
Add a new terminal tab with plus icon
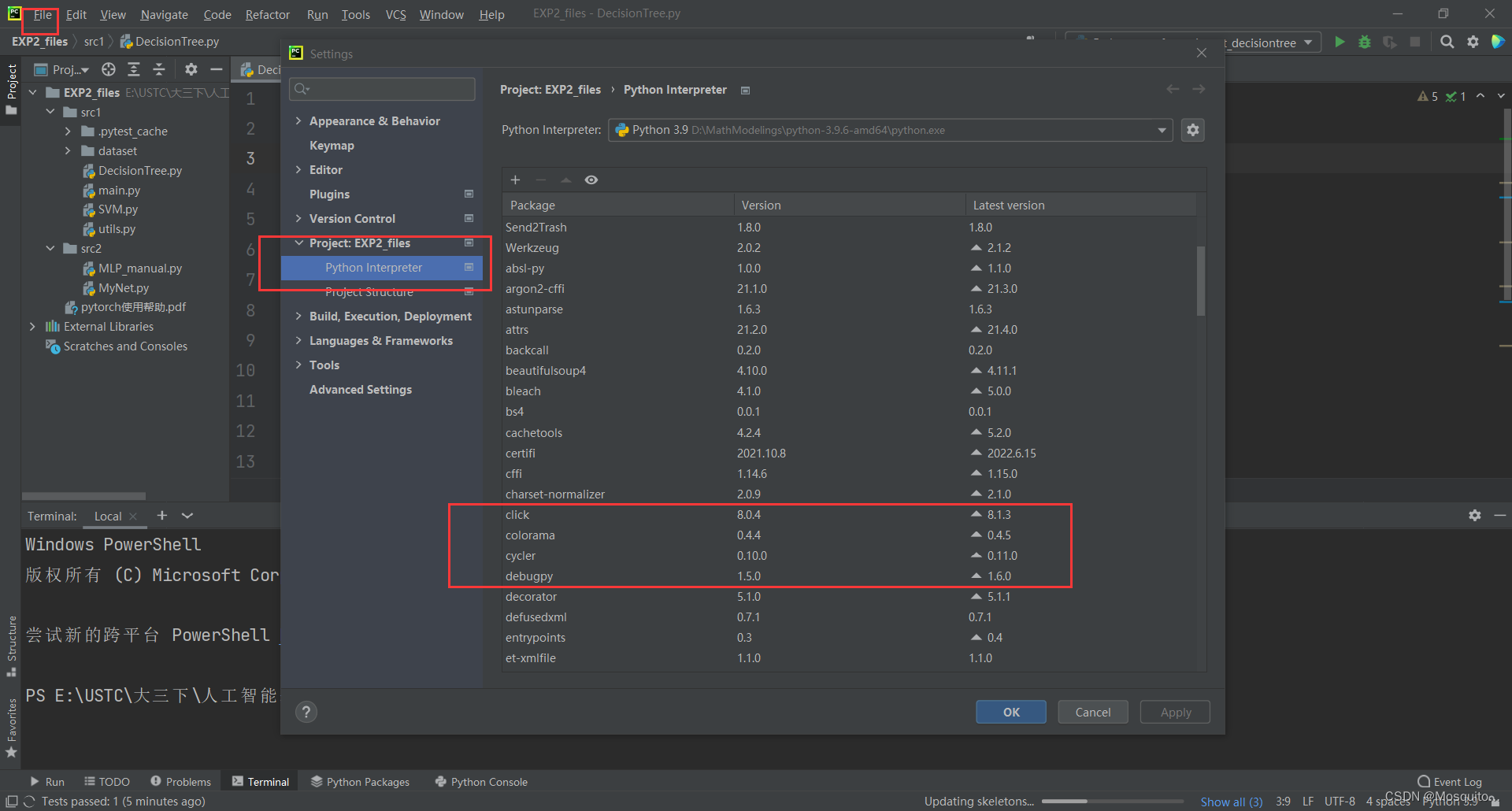[x=162, y=515]
